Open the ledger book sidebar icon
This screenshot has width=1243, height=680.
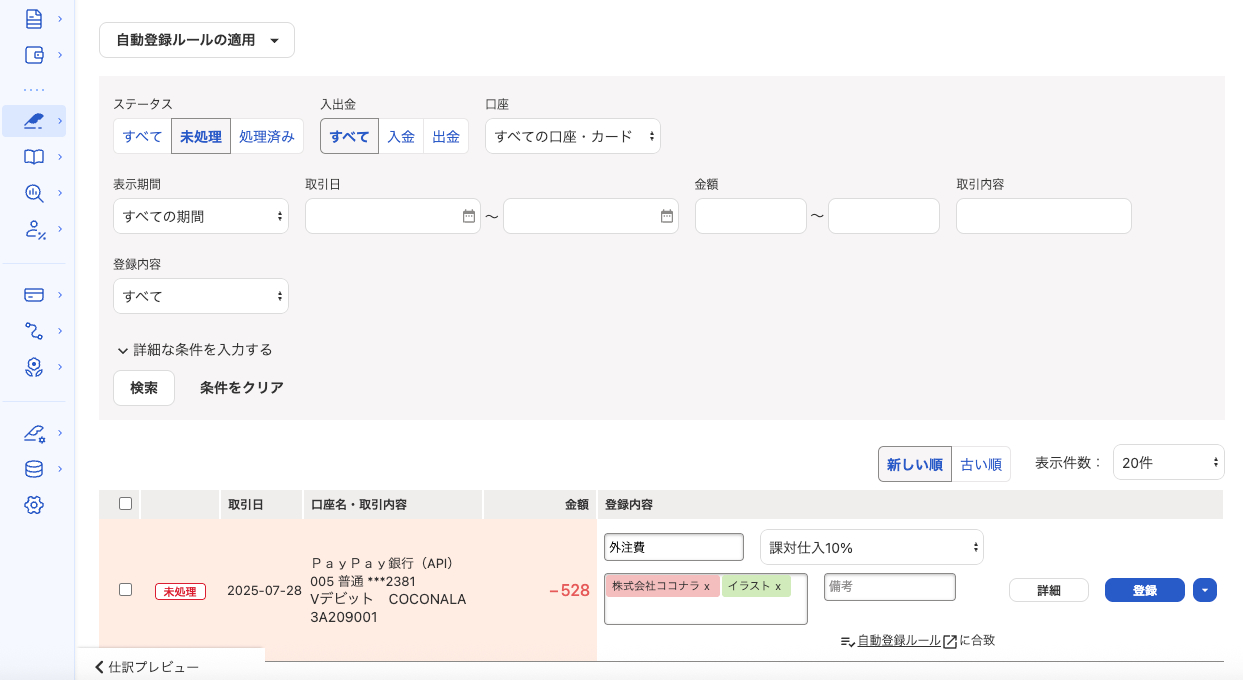33,156
